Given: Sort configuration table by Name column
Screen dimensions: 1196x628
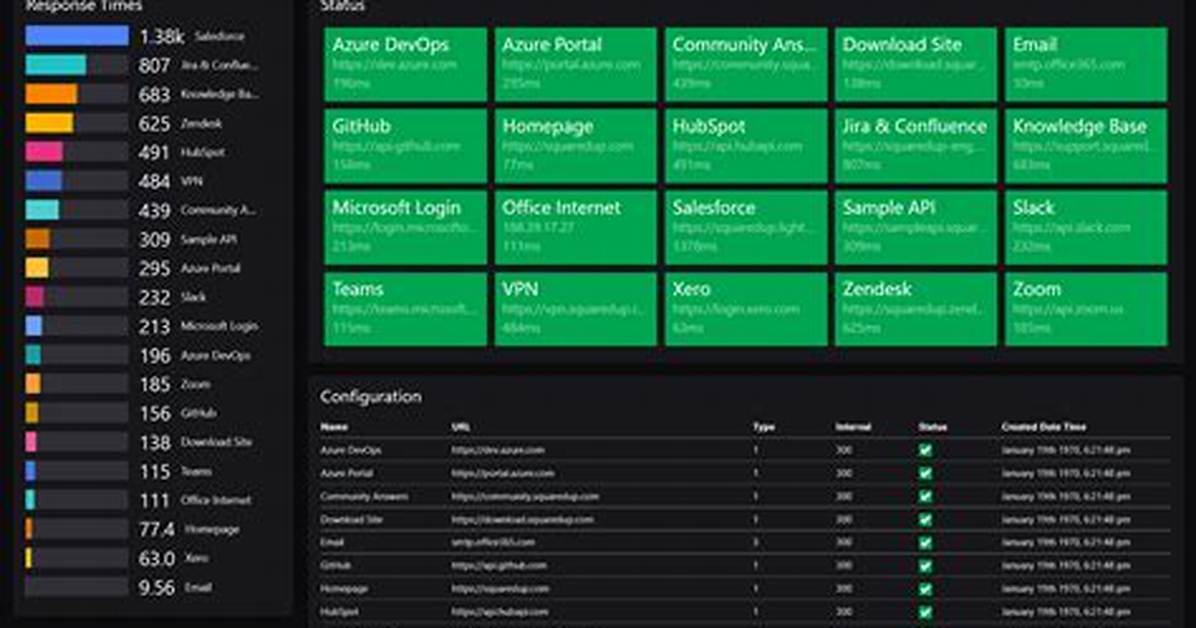Looking at the screenshot, I should coord(334,427).
